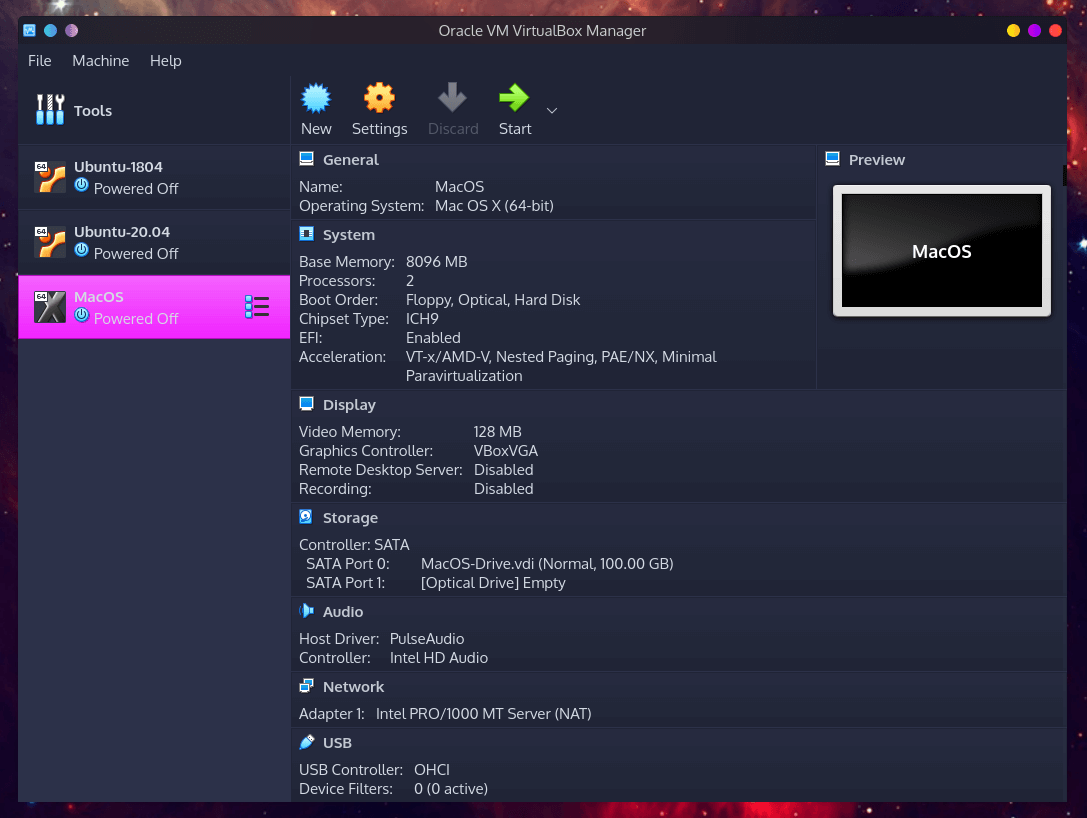Viewport: 1087px width, 818px height.
Task: Click the Tools sidebar icon
Action: pos(50,110)
